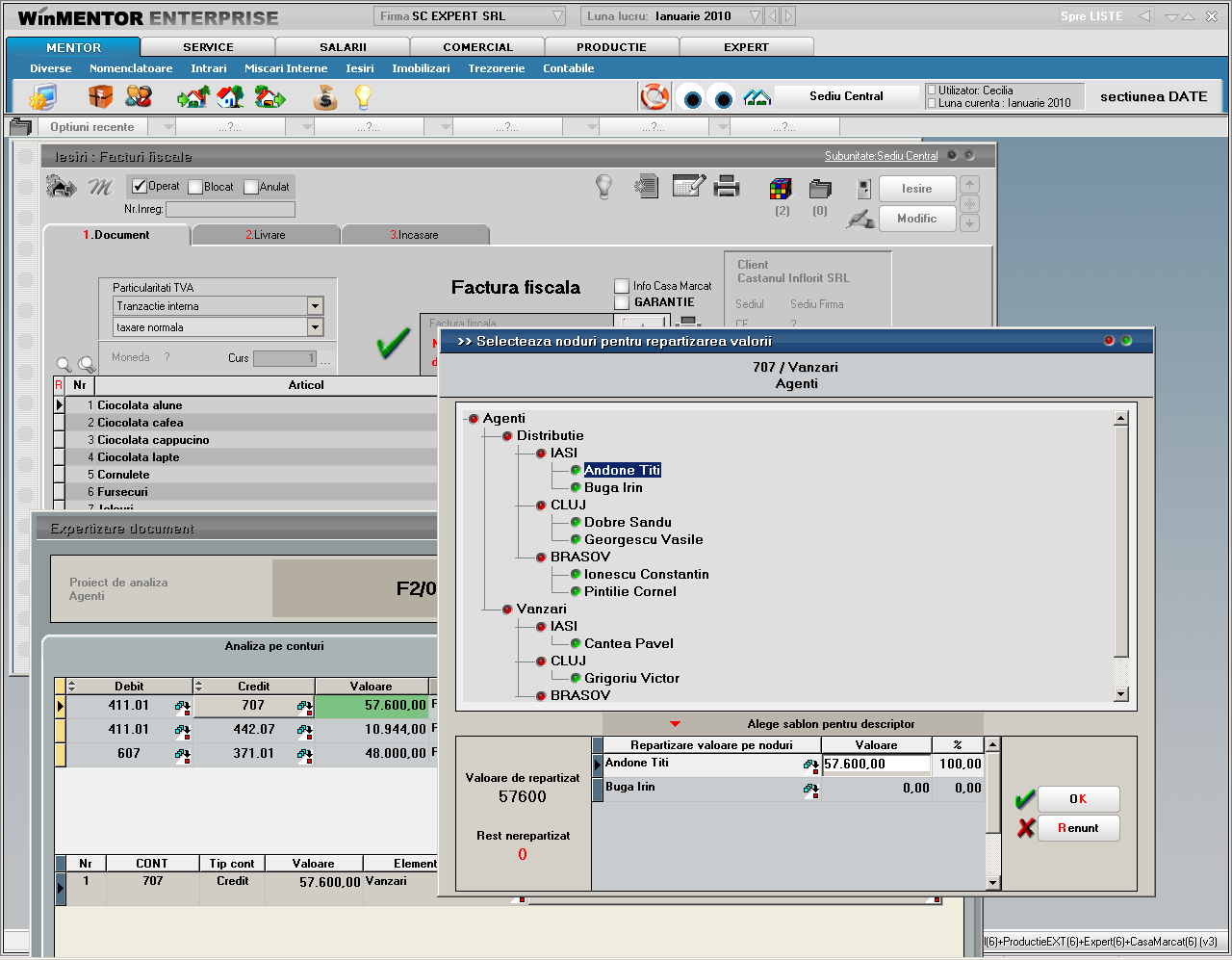The width and height of the screenshot is (1232, 960).
Task: Click the notepad with pencil icon
Action: [x=688, y=187]
